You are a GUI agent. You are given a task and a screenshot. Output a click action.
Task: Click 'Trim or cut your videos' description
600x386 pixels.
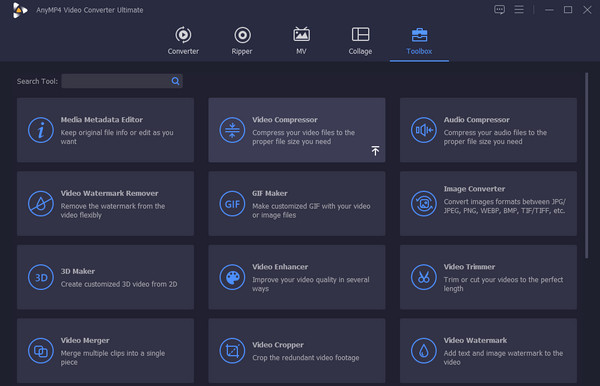503,284
